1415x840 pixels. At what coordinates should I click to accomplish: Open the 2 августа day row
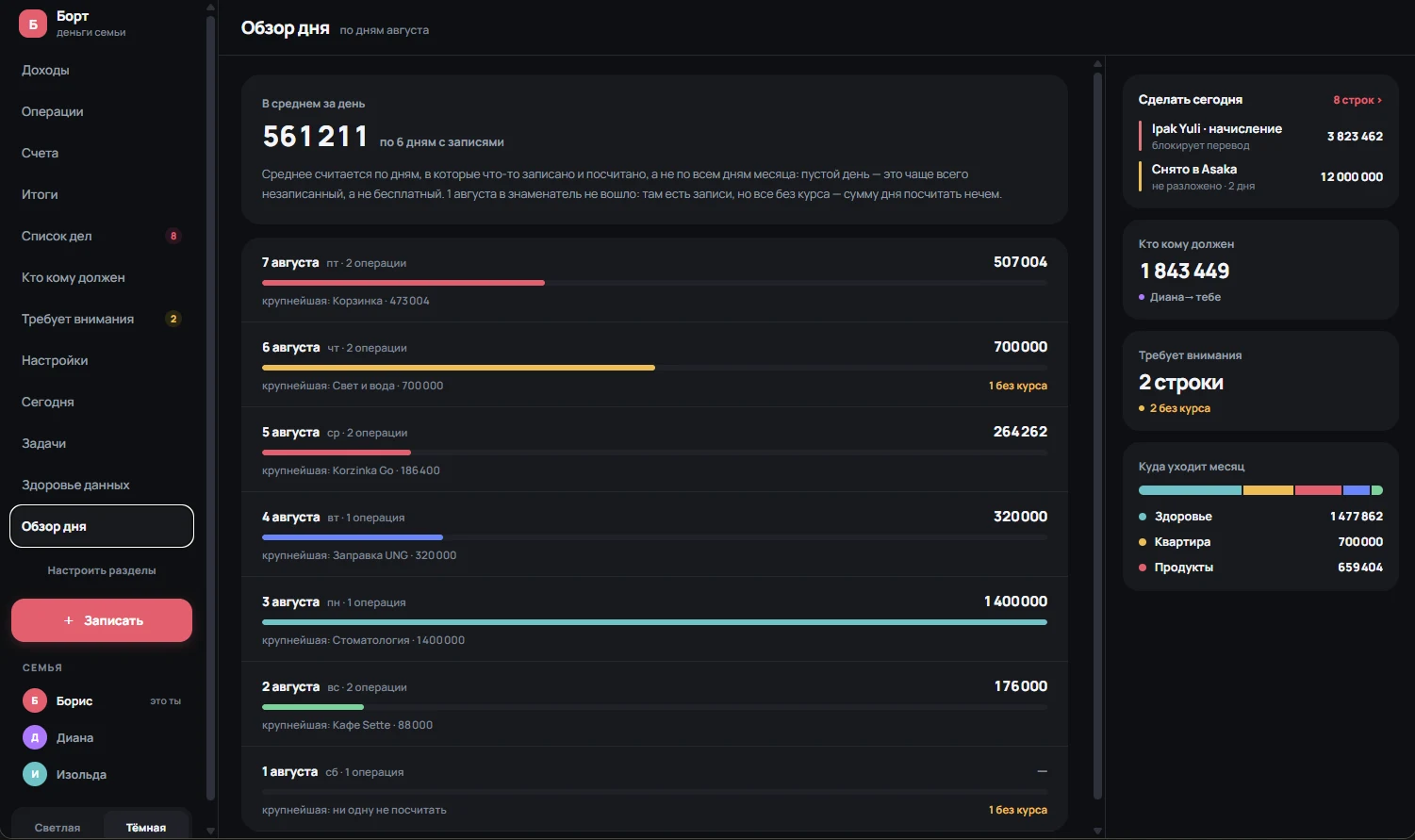pos(654,704)
